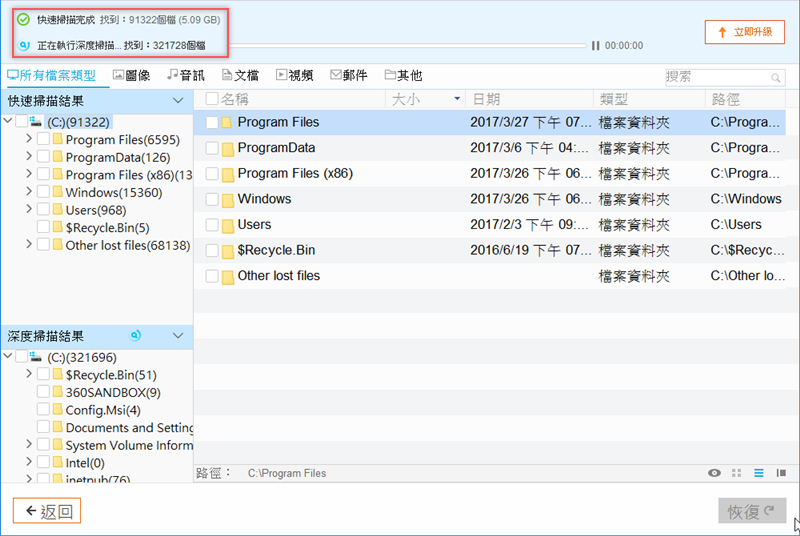Click the C: drive icon in quick scan results

(35, 122)
